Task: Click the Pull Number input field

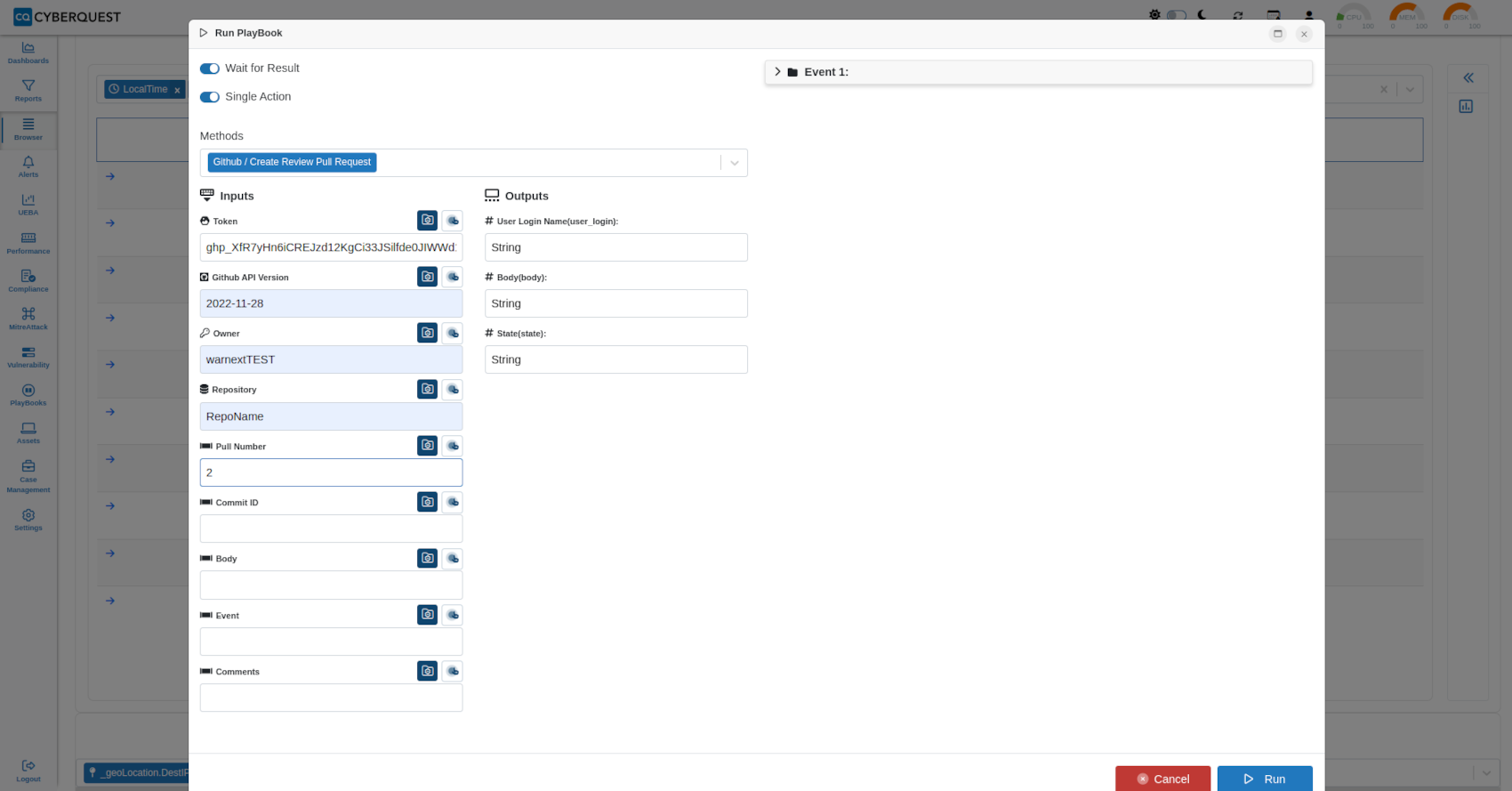Action: tap(332, 472)
